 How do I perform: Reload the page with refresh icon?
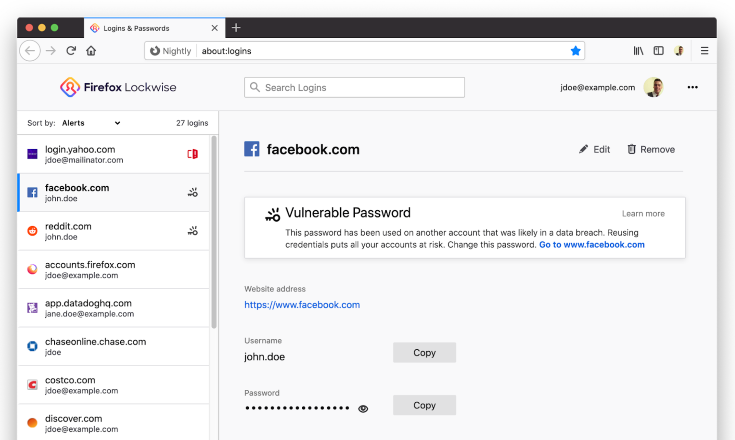71,51
